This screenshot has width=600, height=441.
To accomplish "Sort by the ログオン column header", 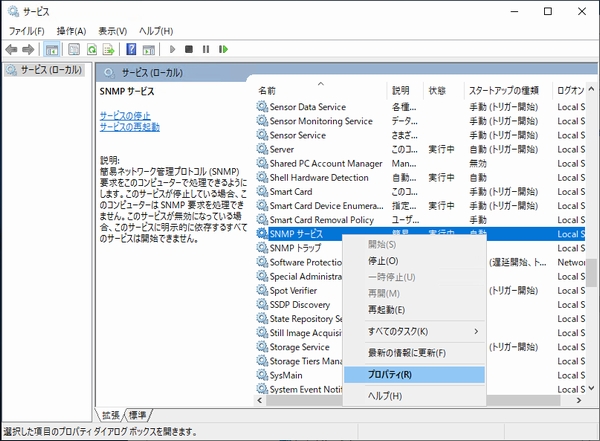I will click(x=569, y=90).
